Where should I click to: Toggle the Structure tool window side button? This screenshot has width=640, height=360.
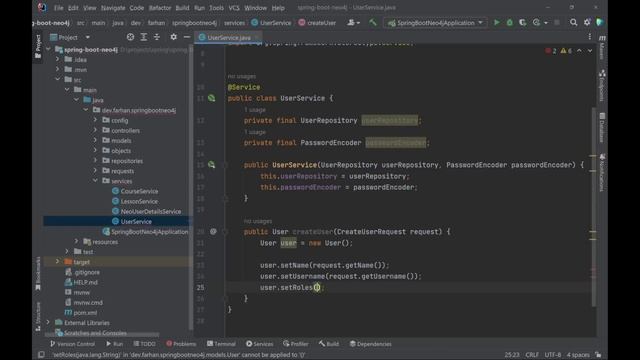(38, 316)
